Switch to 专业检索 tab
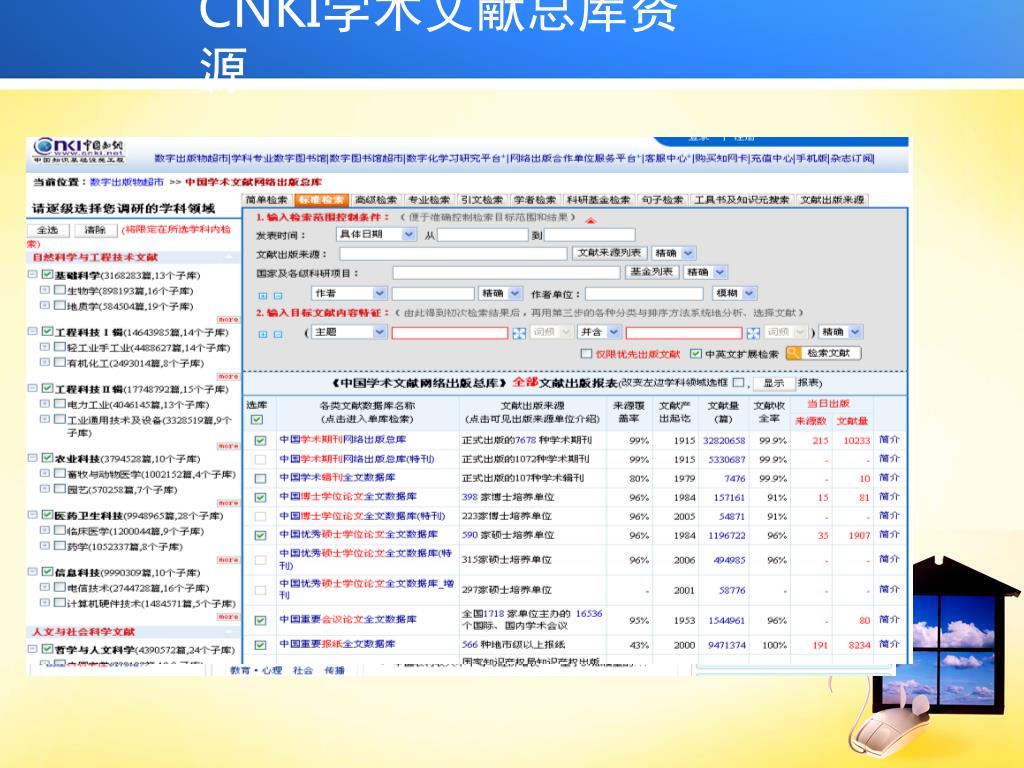The width and height of the screenshot is (1024, 768). click(x=429, y=200)
